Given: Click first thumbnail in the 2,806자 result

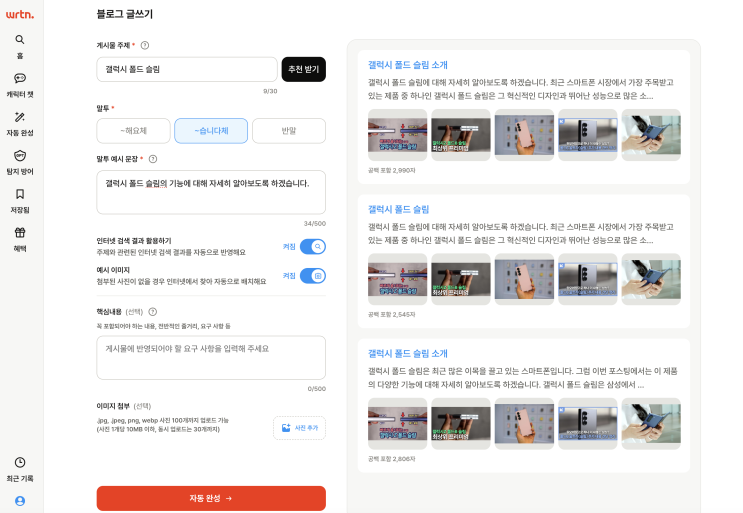Looking at the screenshot, I should [x=397, y=423].
